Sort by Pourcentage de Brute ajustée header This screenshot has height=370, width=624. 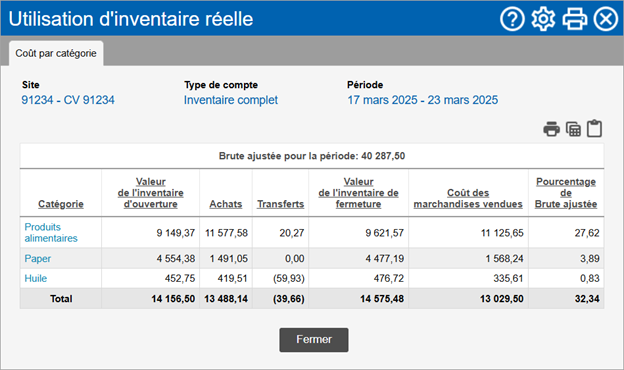tap(566, 193)
